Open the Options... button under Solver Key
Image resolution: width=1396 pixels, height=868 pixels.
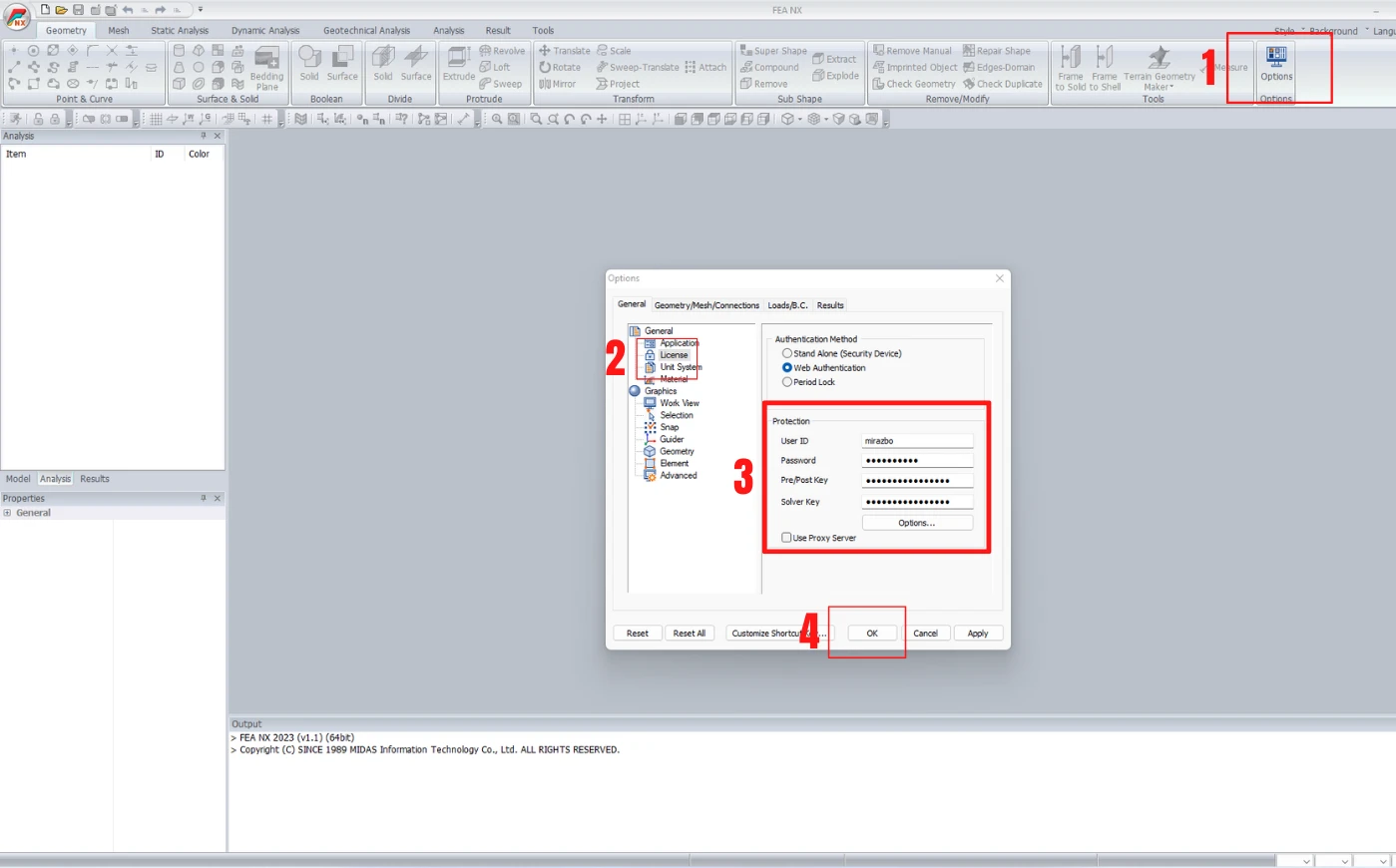917,523
